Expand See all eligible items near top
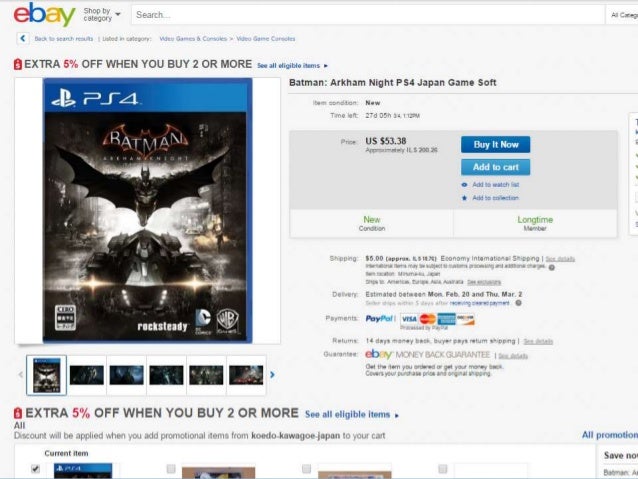The height and width of the screenshot is (479, 638). pyautogui.click(x=292, y=66)
